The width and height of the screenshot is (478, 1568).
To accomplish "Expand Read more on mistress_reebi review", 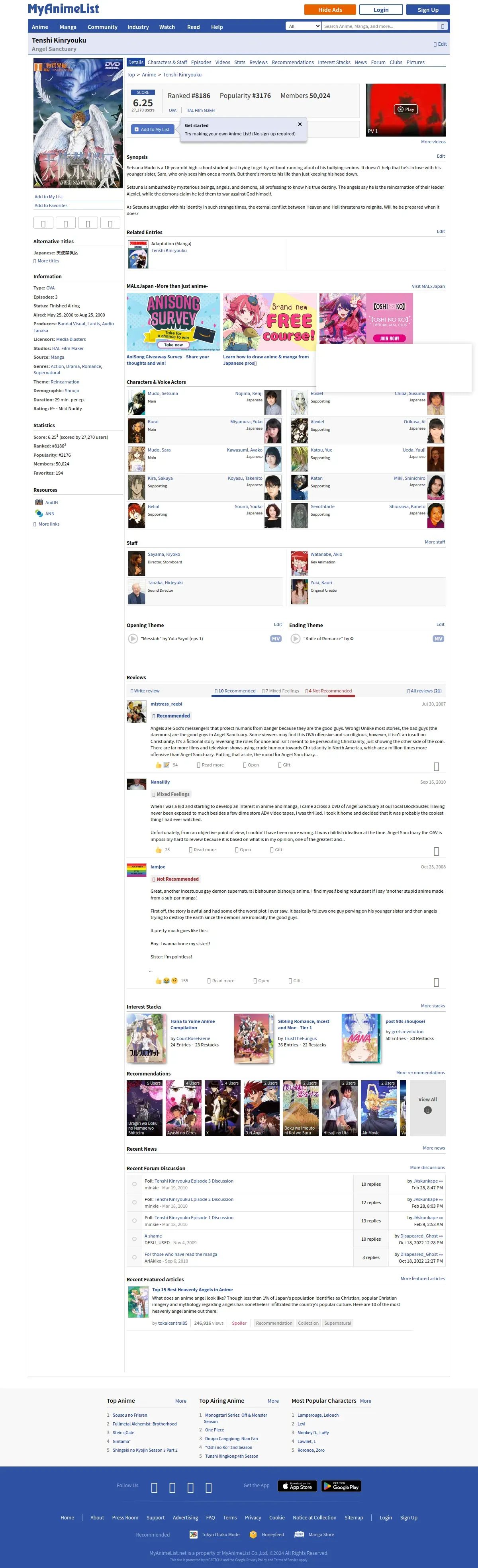I will pyautogui.click(x=210, y=765).
